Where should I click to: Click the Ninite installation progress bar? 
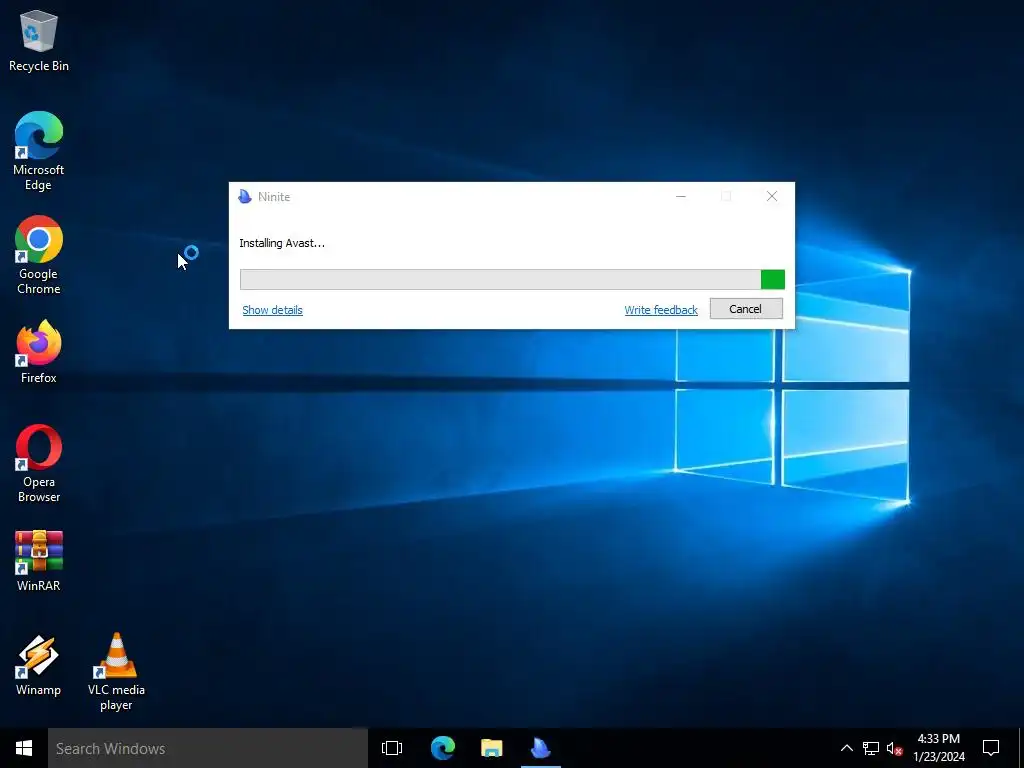(512, 280)
